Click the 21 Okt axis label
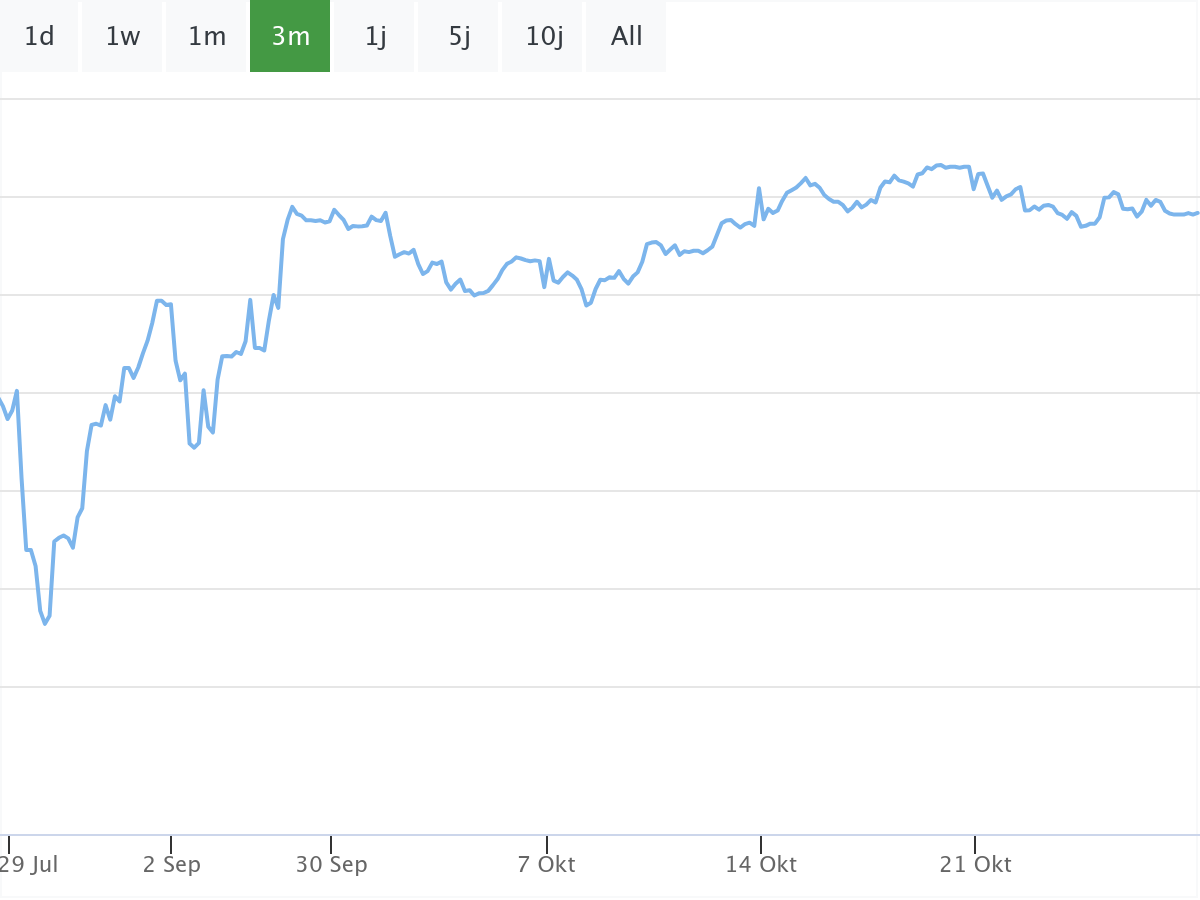This screenshot has height=900, width=1200. 976,865
